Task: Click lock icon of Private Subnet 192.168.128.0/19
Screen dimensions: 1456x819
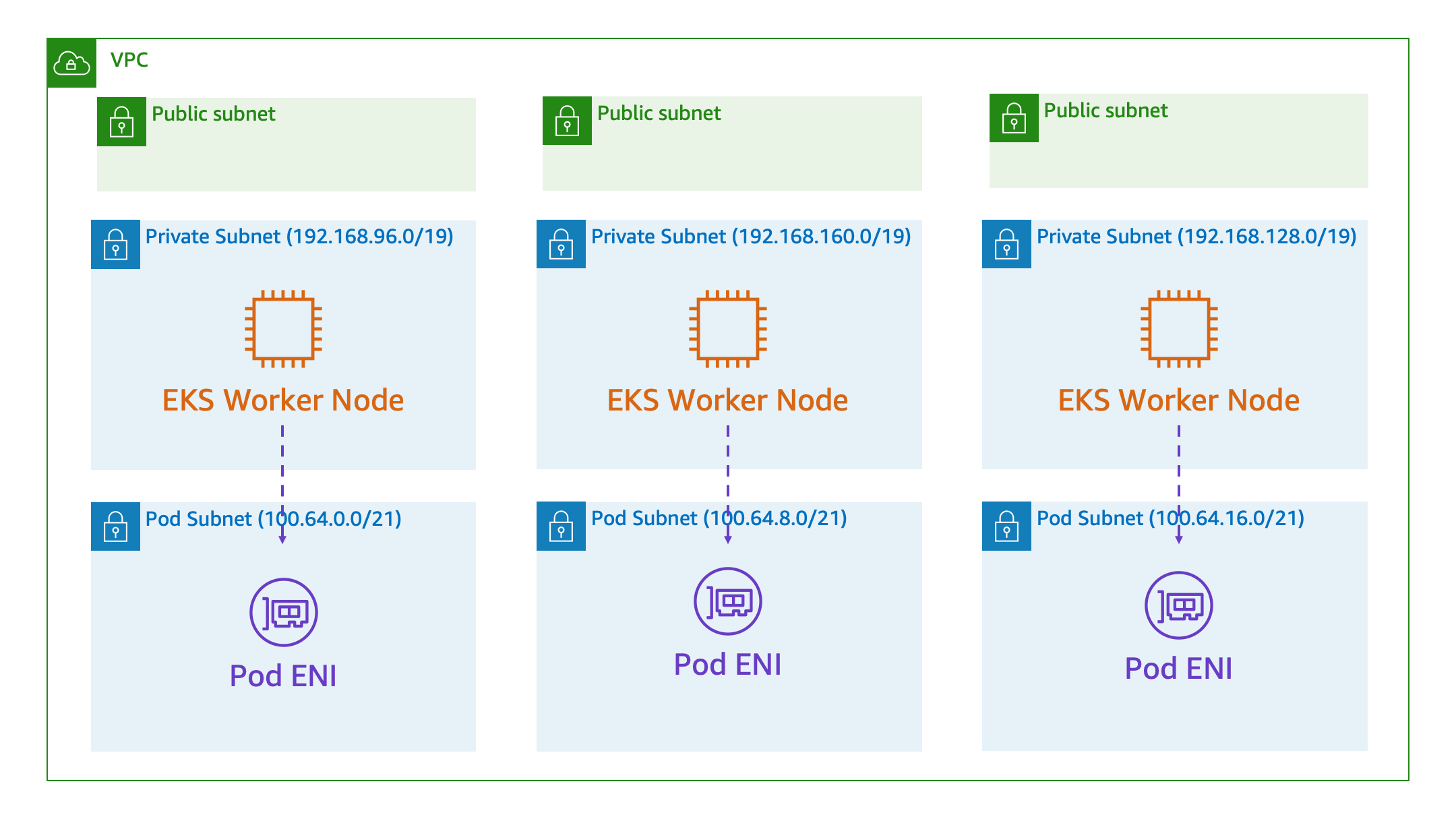Action: click(x=1007, y=244)
